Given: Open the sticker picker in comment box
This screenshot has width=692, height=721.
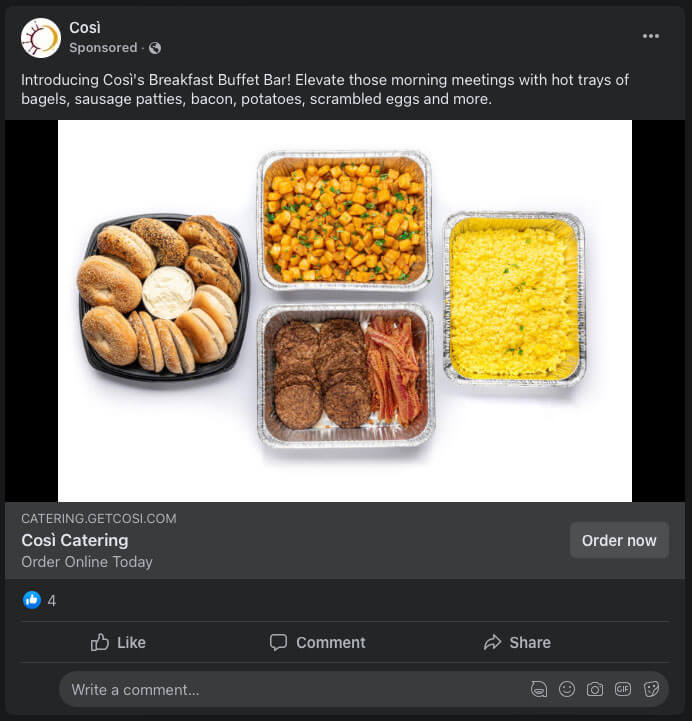Looking at the screenshot, I should pyautogui.click(x=651, y=689).
